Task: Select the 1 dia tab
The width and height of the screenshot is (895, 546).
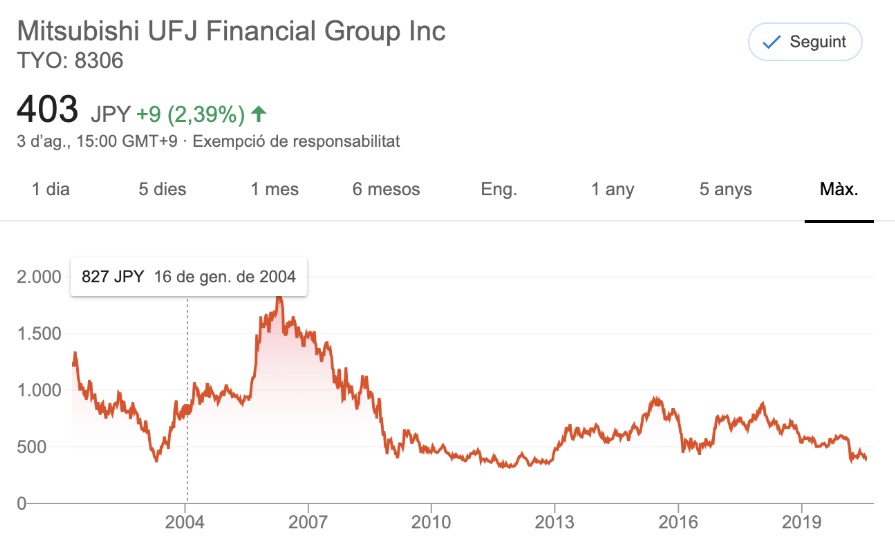Action: [51, 189]
